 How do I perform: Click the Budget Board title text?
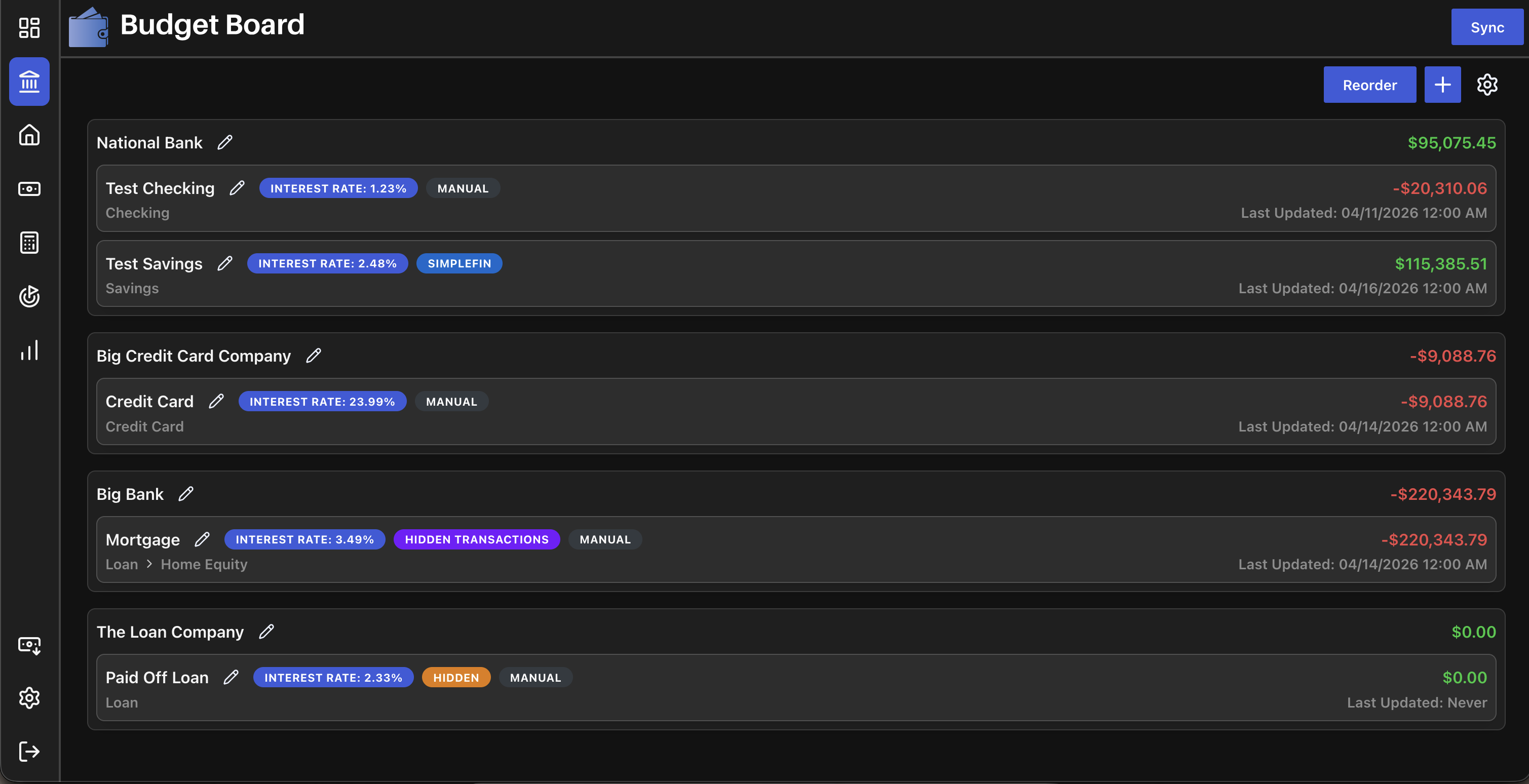click(212, 25)
